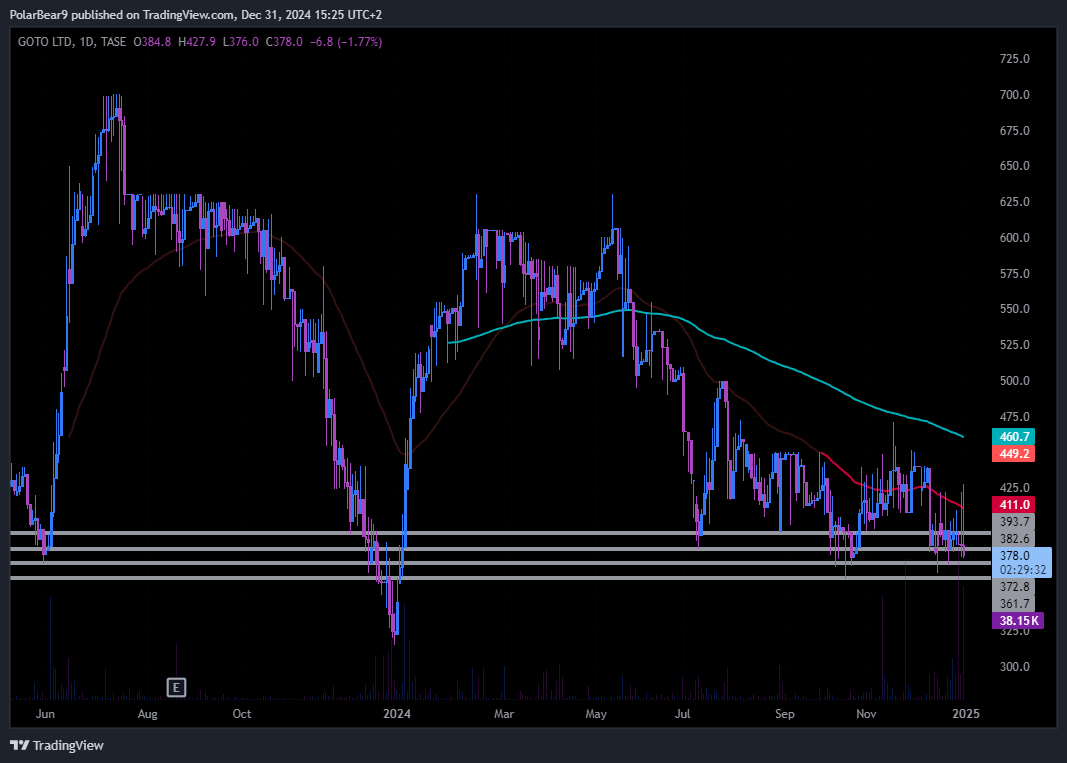
Task: Click the current price label 378.0
Action: click(1015, 555)
